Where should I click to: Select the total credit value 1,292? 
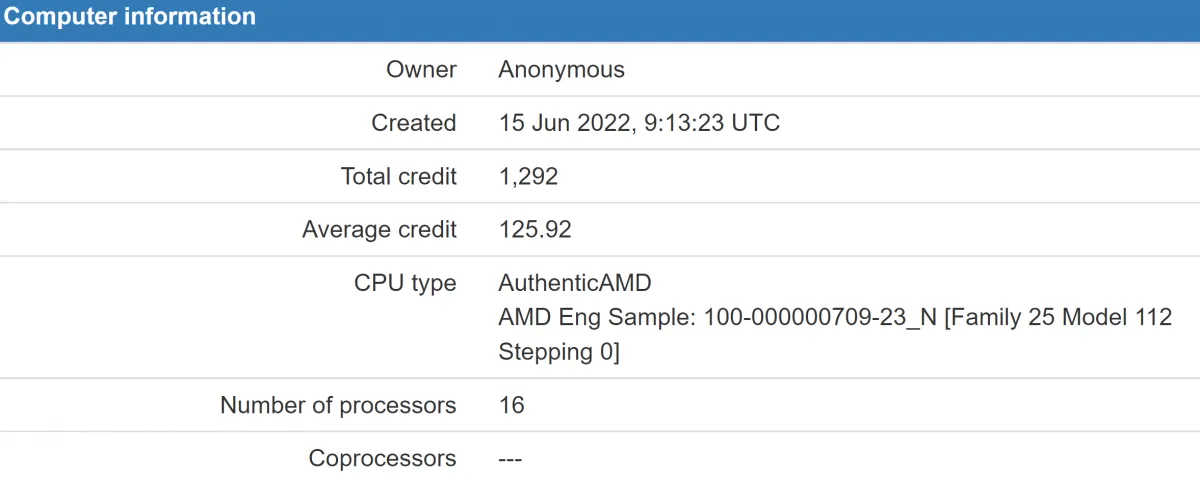(x=528, y=177)
